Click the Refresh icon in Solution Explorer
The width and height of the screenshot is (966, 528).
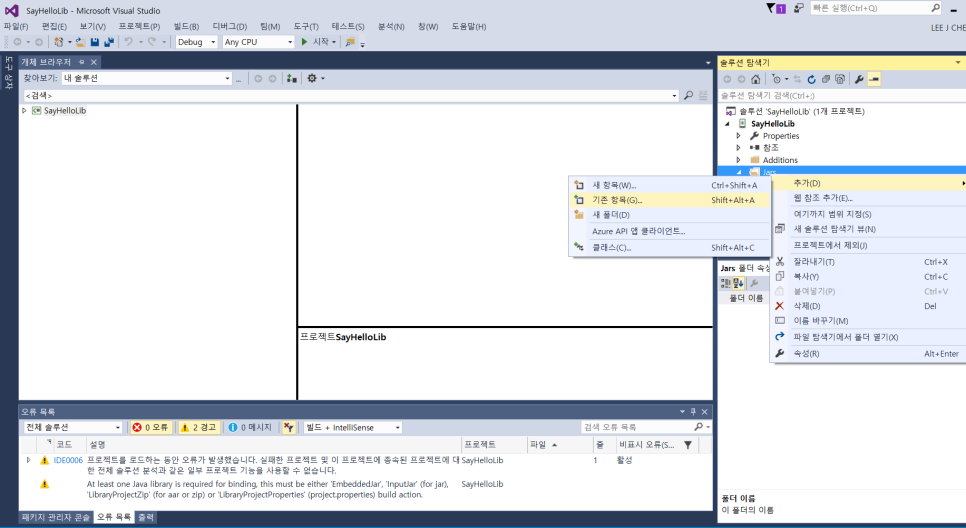[x=811, y=79]
